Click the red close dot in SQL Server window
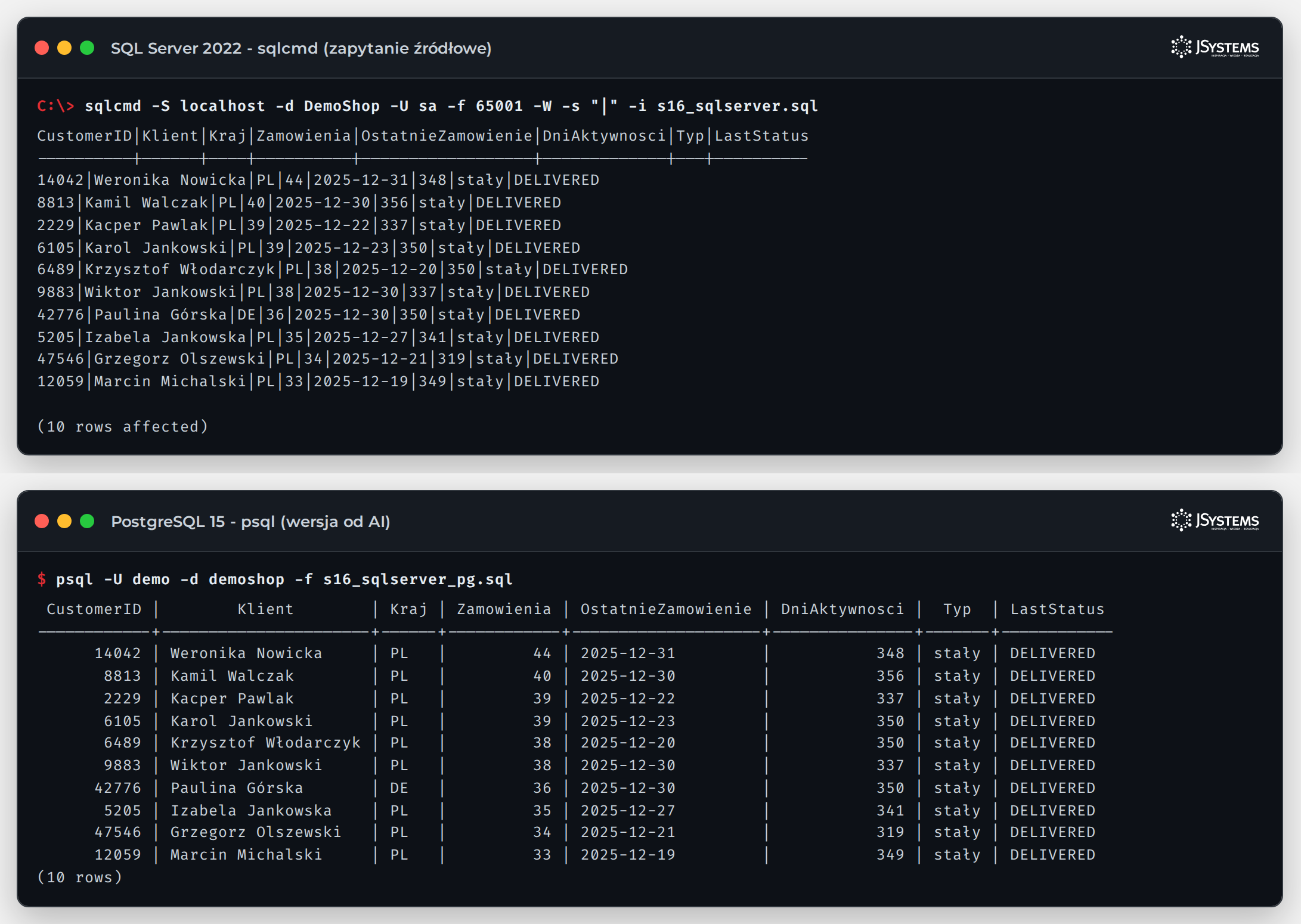Viewport: 1301px width, 924px height. pos(42,48)
